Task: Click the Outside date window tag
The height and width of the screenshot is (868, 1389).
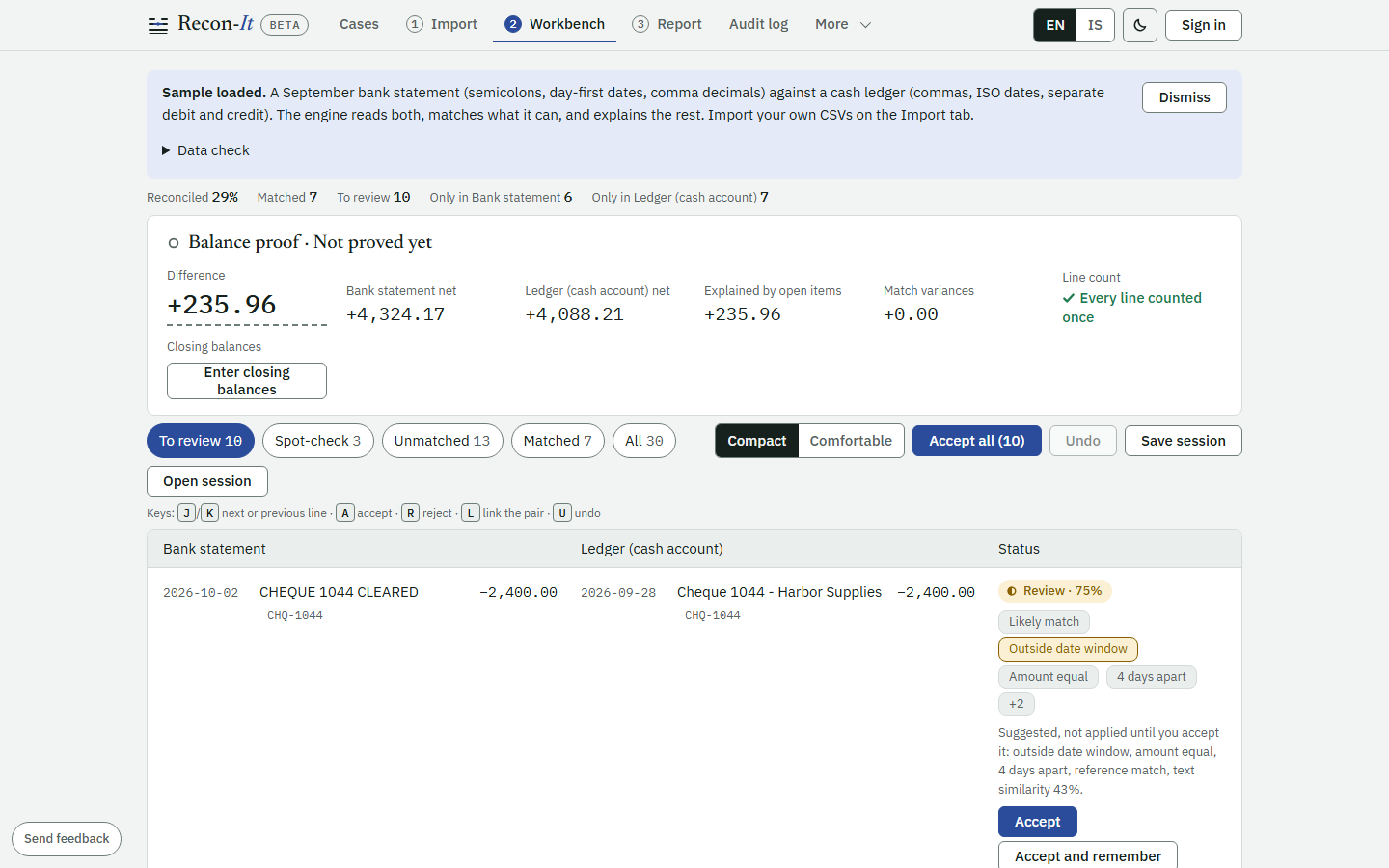Action: click(1068, 649)
